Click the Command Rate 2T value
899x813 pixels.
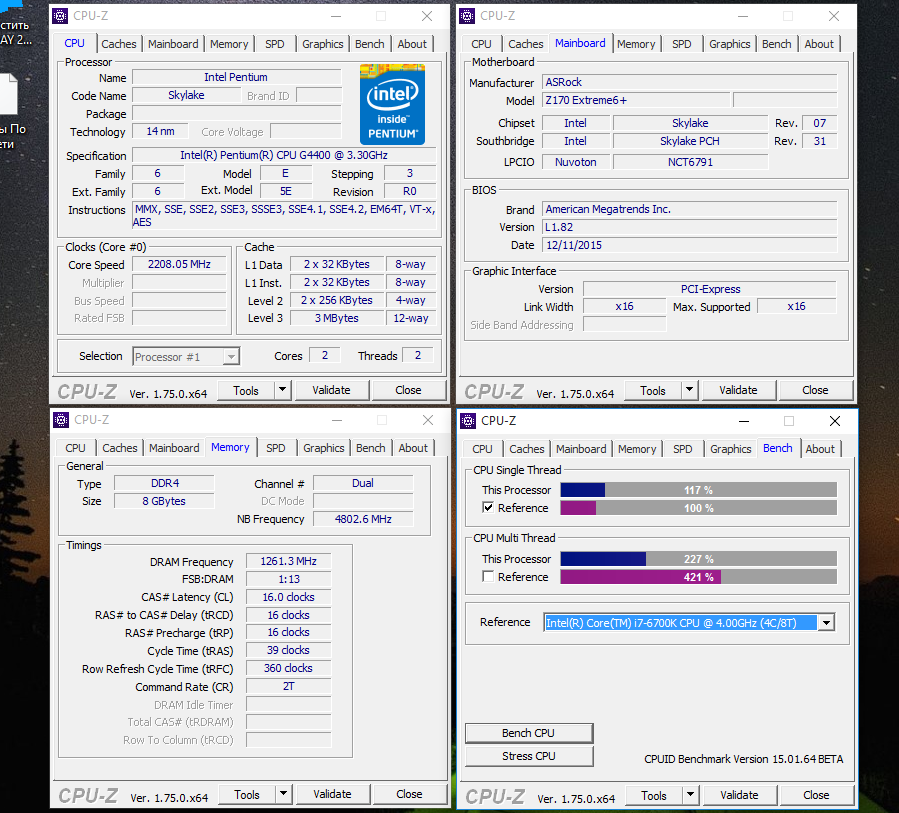pos(288,686)
